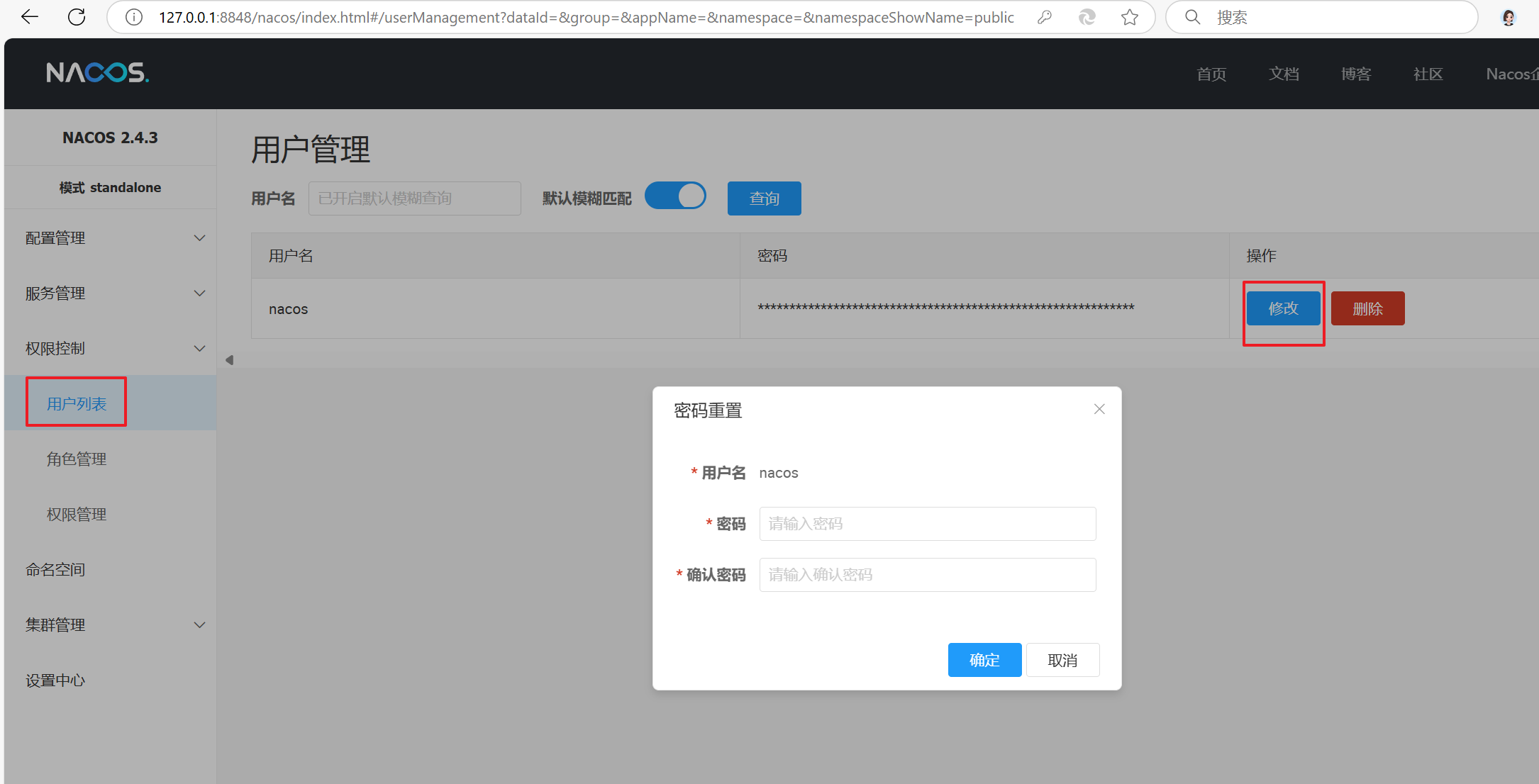Click the red 删除 button for nacos
Image resolution: width=1539 pixels, height=784 pixels.
pos(1367,308)
